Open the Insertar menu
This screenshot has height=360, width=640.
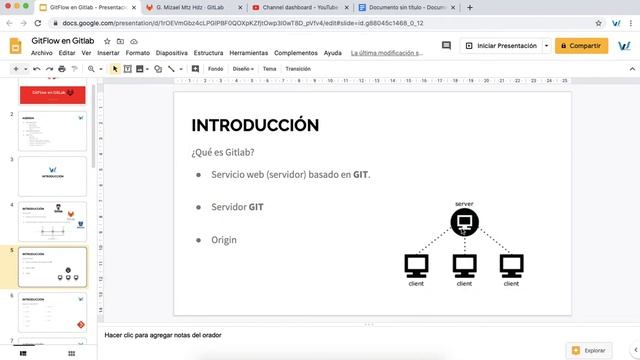(108, 53)
